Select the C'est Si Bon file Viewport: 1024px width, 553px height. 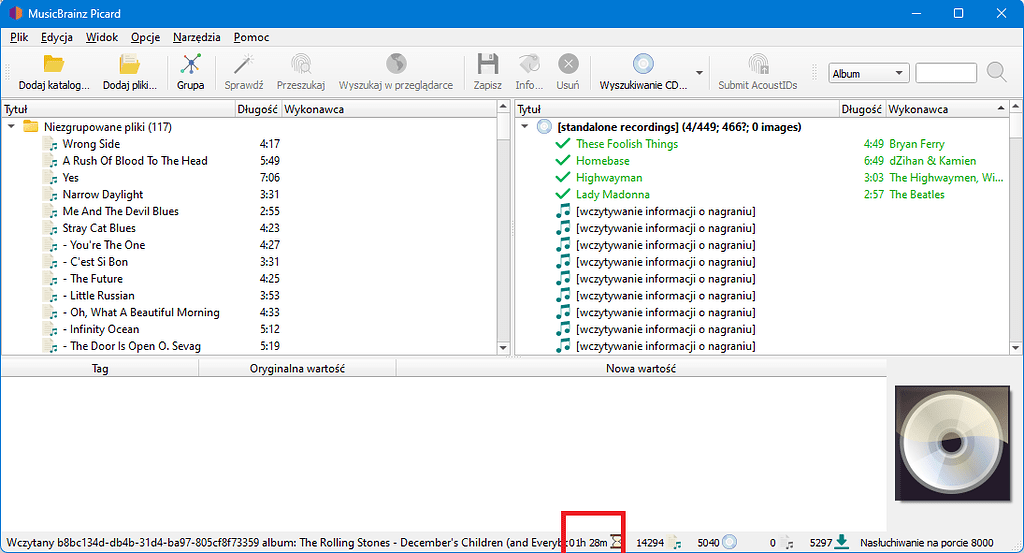pyautogui.click(x=96, y=262)
